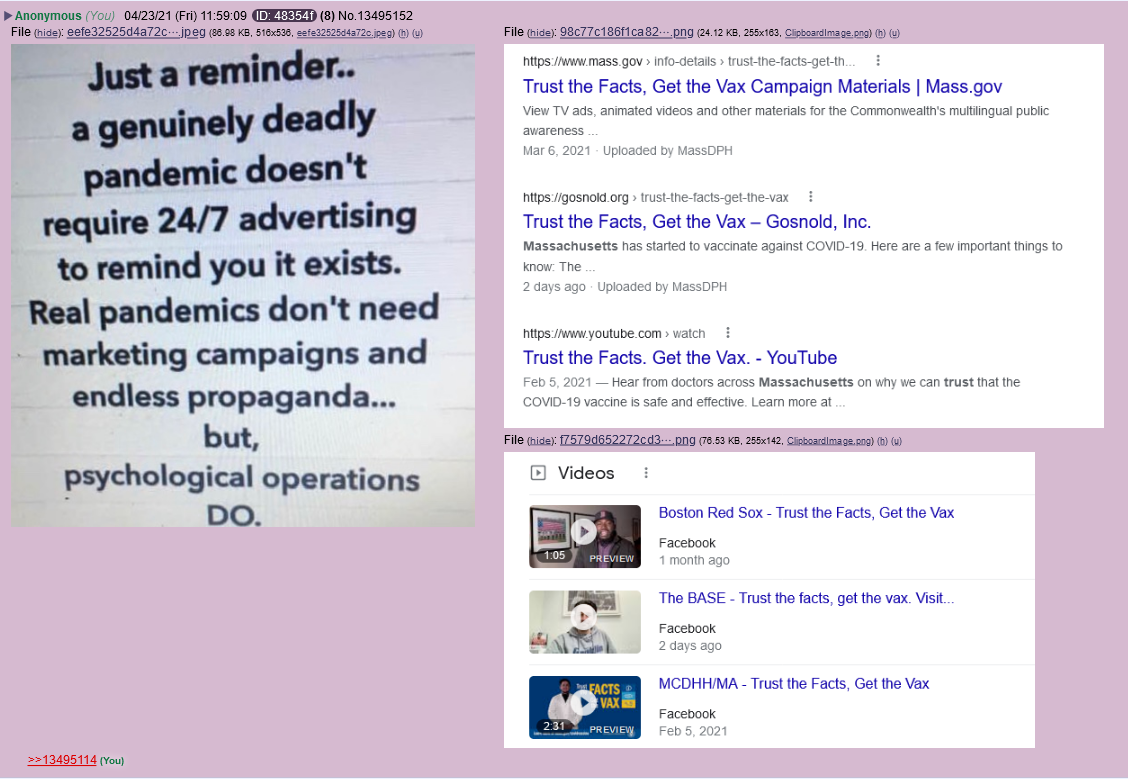The image size is (1128, 779).
Task: Open post number 13495152 link
Action: (375, 16)
